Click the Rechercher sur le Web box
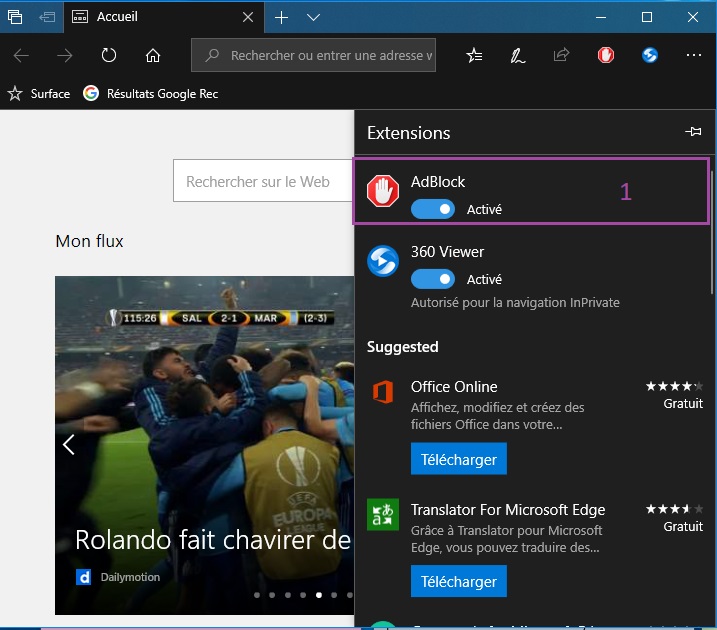Viewport: 717px width, 630px height. point(263,182)
